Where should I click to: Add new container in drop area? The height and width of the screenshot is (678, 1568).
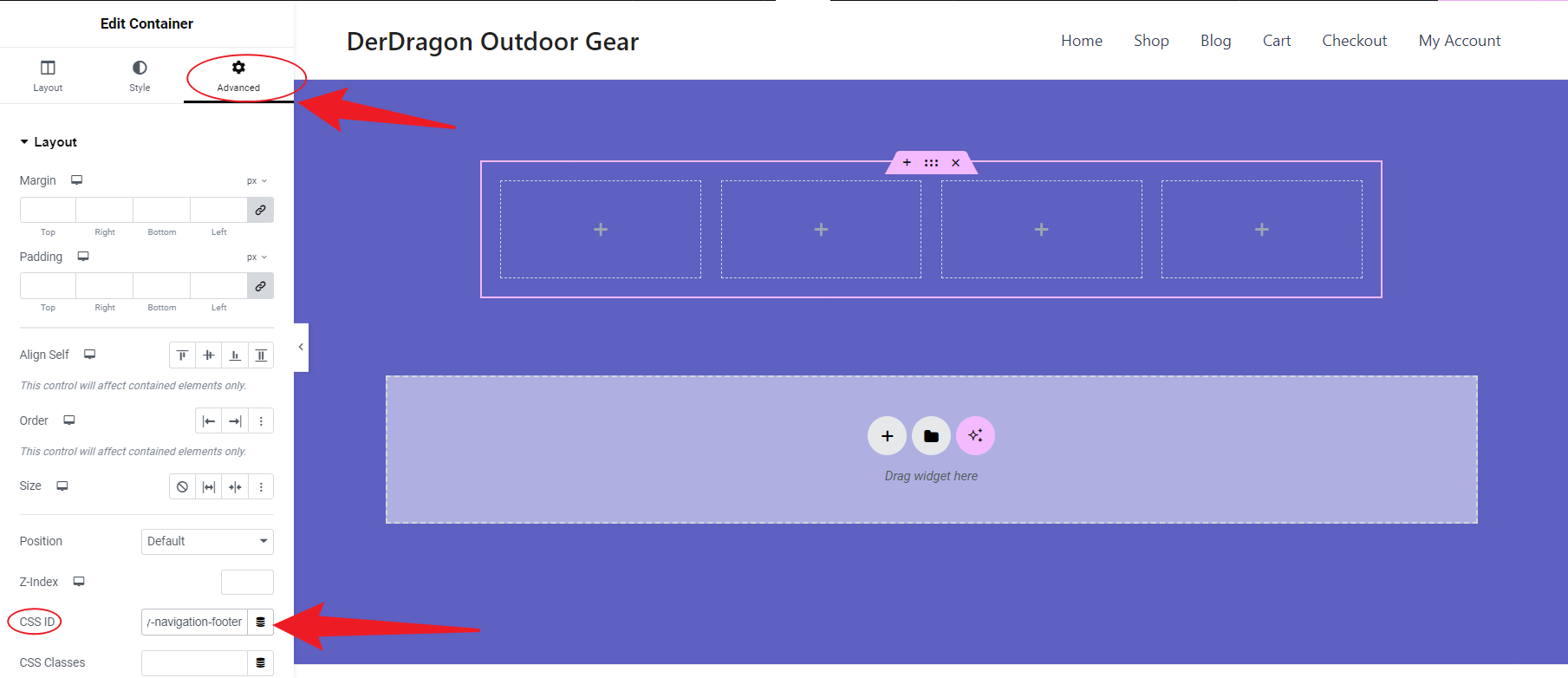pos(887,436)
